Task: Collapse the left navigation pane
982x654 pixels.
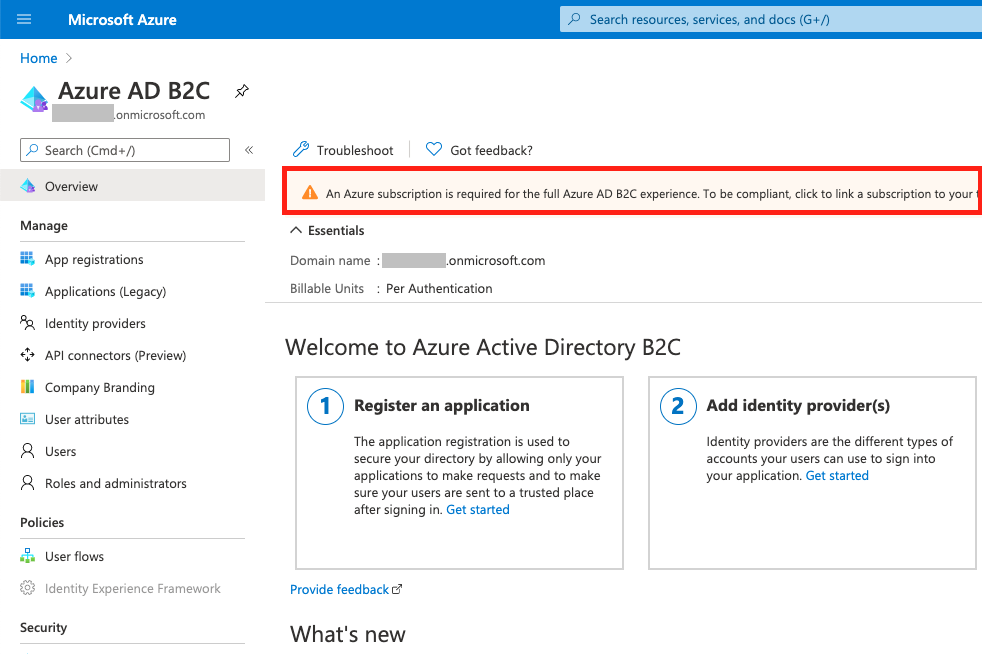Action: tap(248, 149)
